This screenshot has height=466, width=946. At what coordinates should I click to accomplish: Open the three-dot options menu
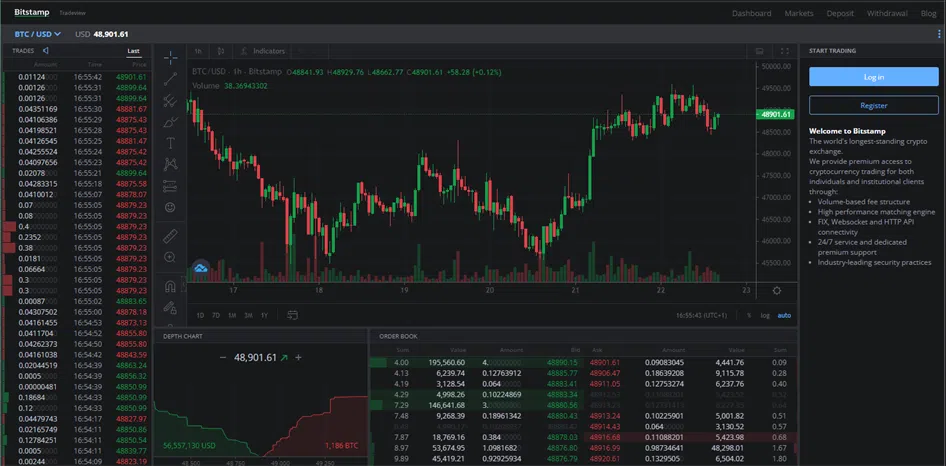(939, 34)
